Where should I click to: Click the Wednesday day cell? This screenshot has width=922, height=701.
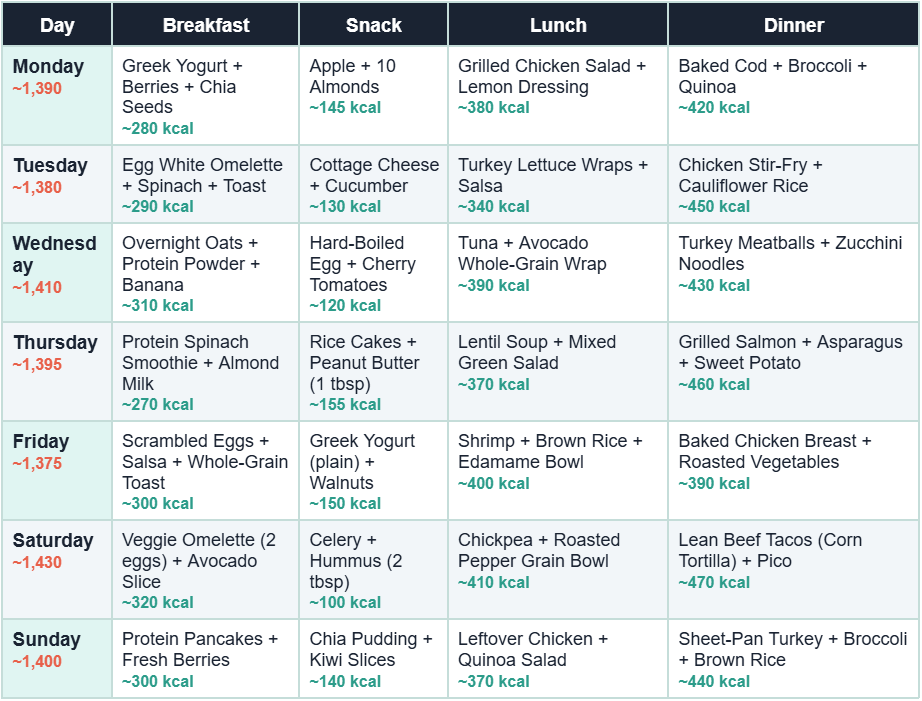pyautogui.click(x=55, y=255)
